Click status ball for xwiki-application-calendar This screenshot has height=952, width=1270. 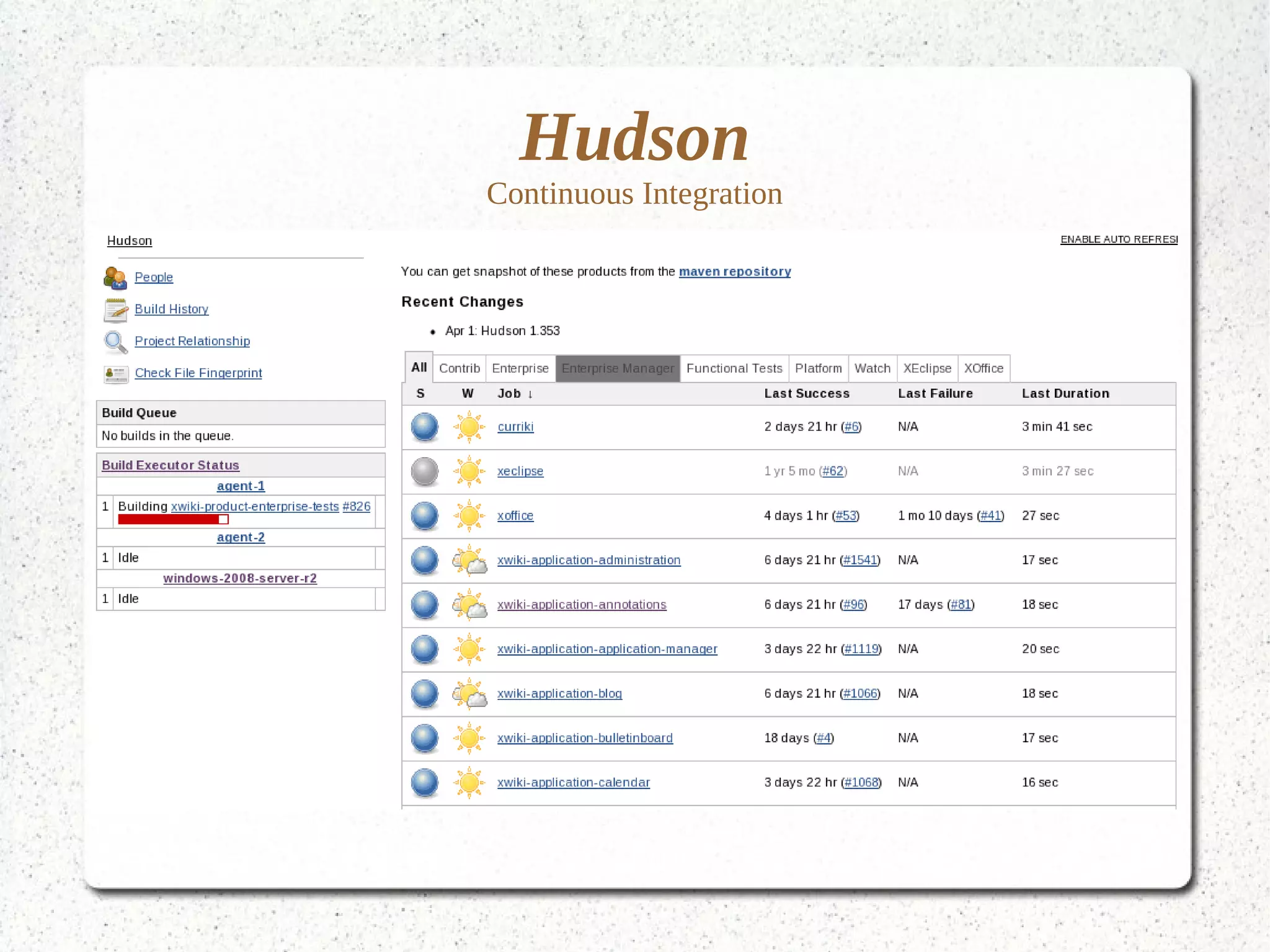(x=425, y=783)
